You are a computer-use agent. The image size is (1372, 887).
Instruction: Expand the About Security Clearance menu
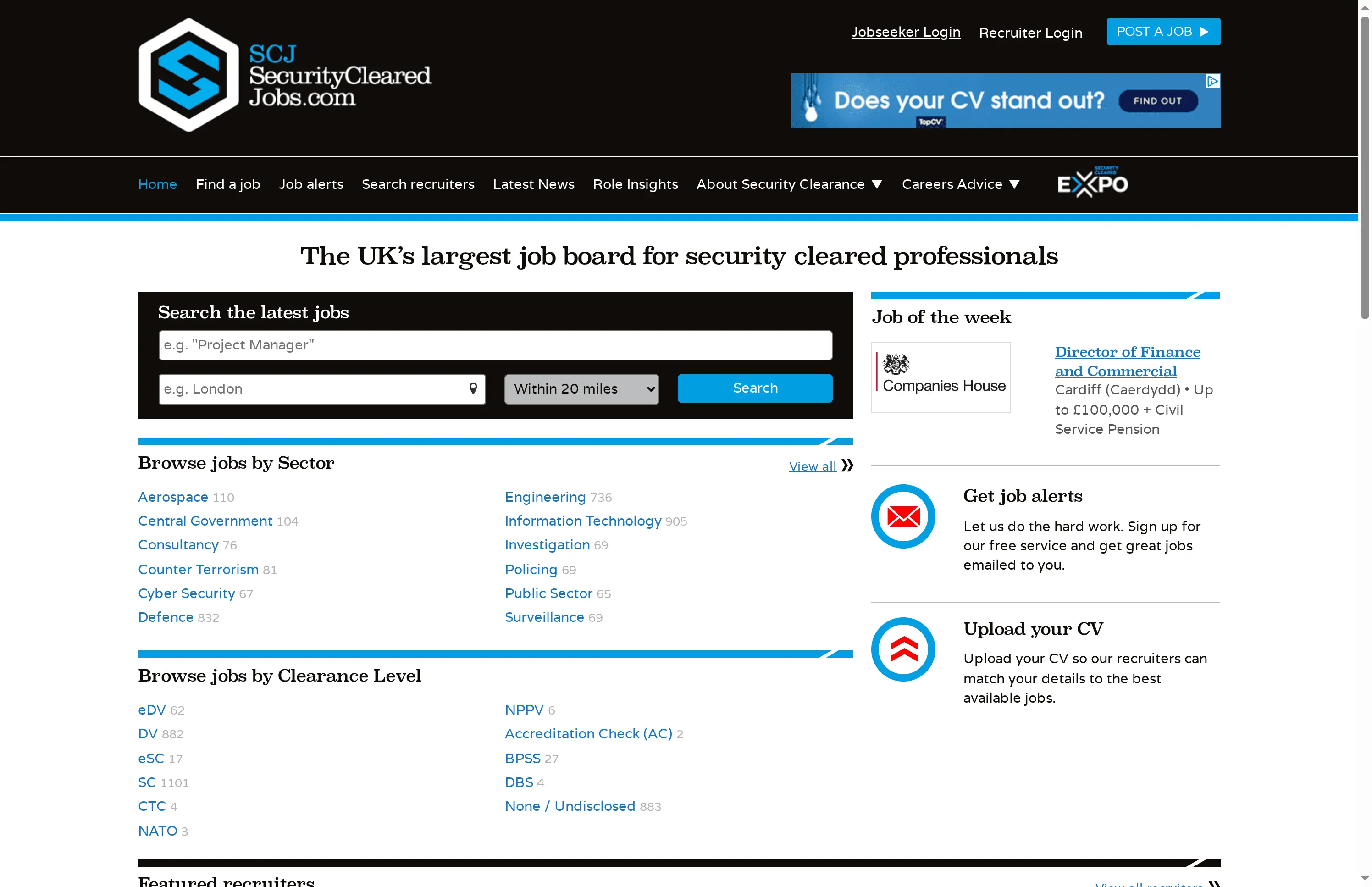coord(789,184)
